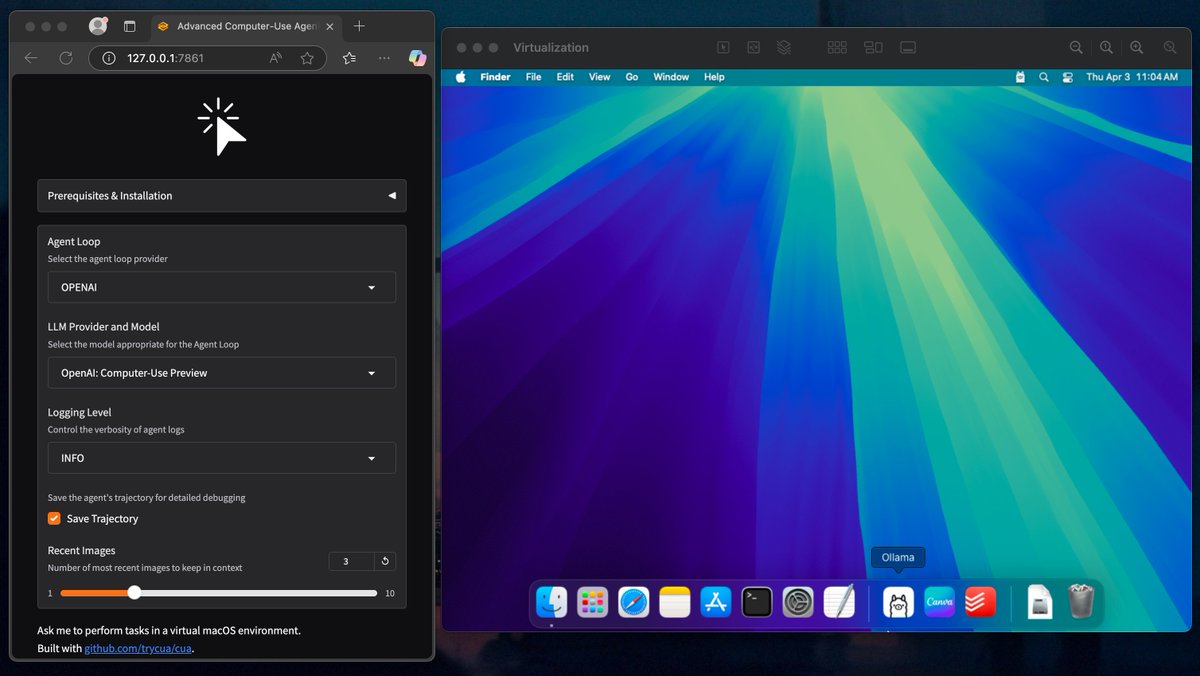This screenshot has width=1200, height=676.
Task: Click the browser reload button
Action: [66, 58]
